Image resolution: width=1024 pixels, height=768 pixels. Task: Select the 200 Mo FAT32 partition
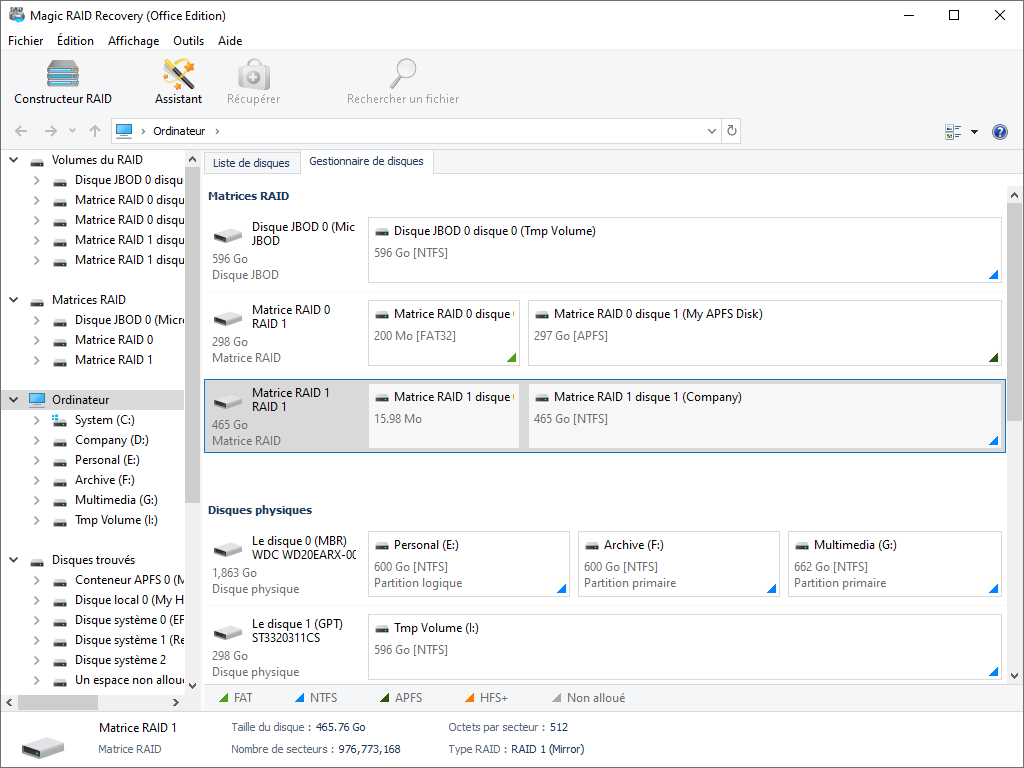coord(443,332)
